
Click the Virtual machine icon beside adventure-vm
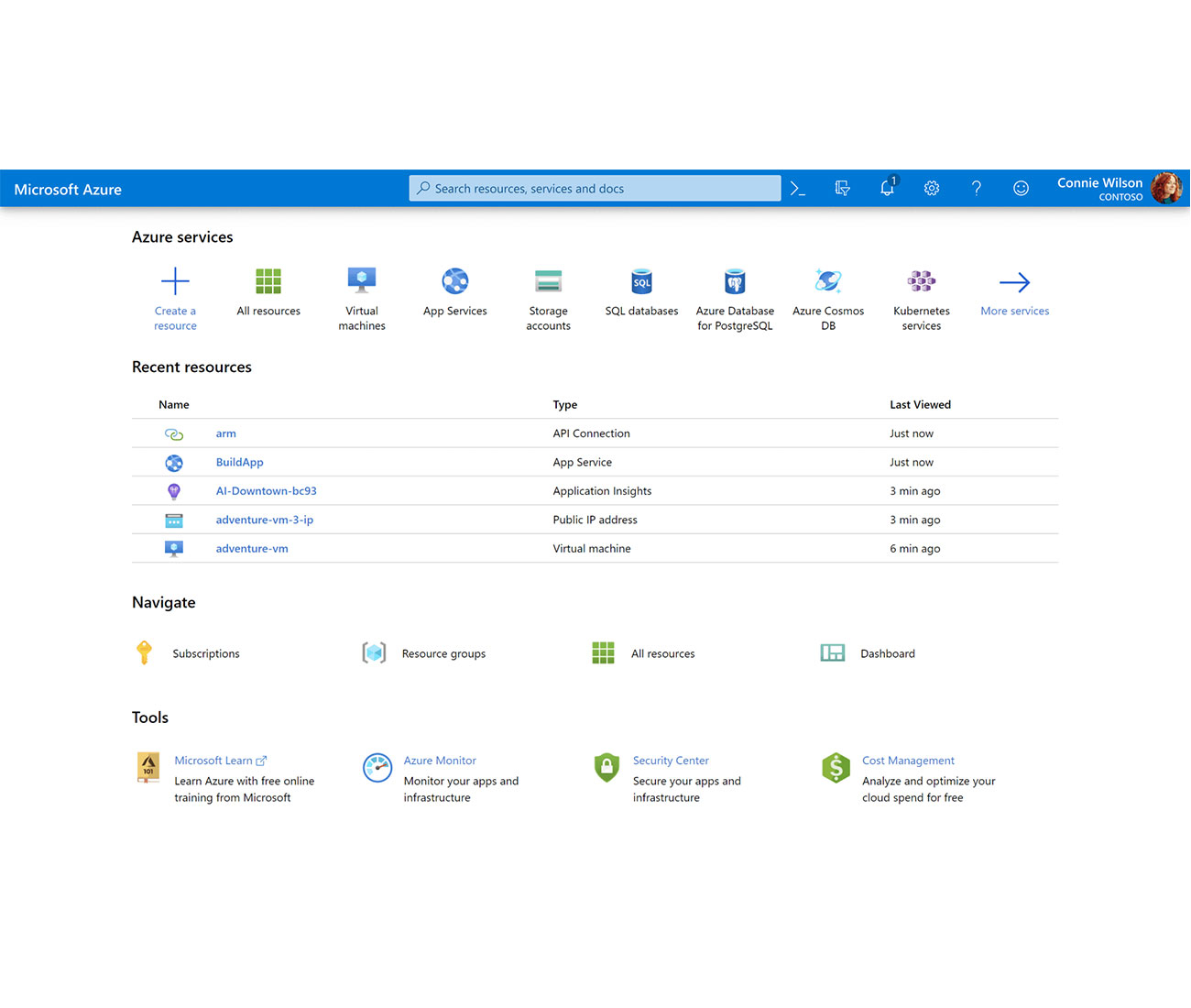tap(174, 549)
